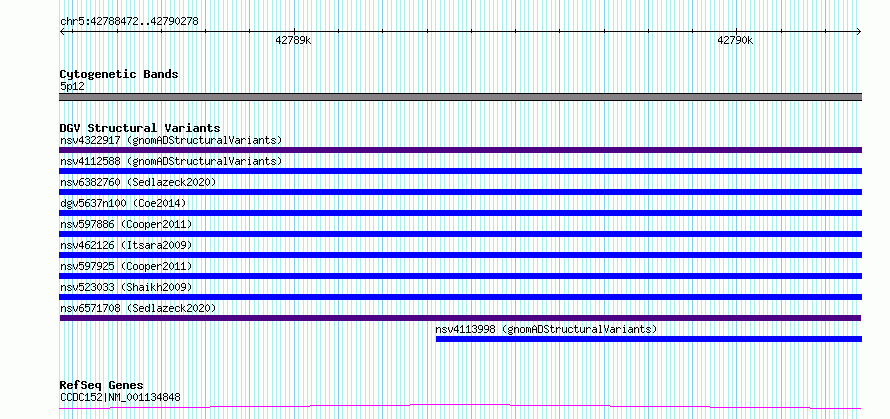Open the RefSeq Genes track heading
Screen dimensions: 890x419
pos(101,386)
